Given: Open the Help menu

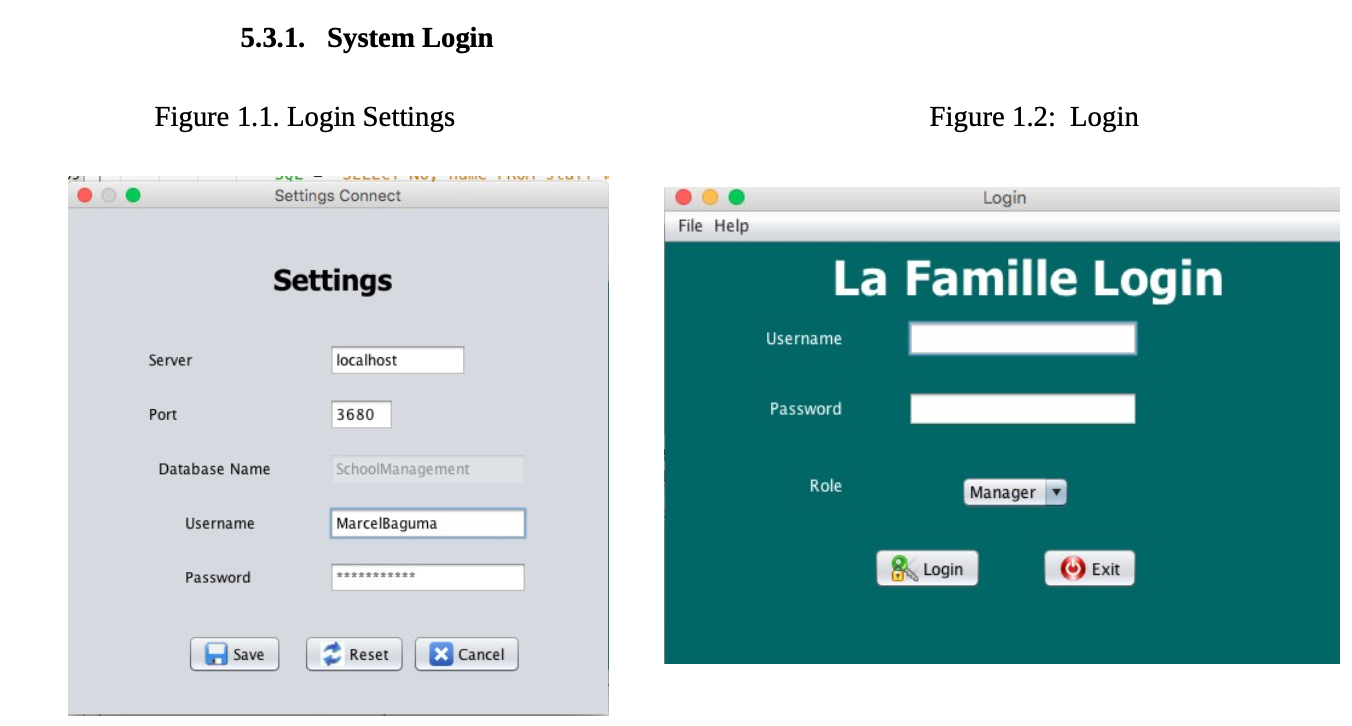Looking at the screenshot, I should coord(731,226).
